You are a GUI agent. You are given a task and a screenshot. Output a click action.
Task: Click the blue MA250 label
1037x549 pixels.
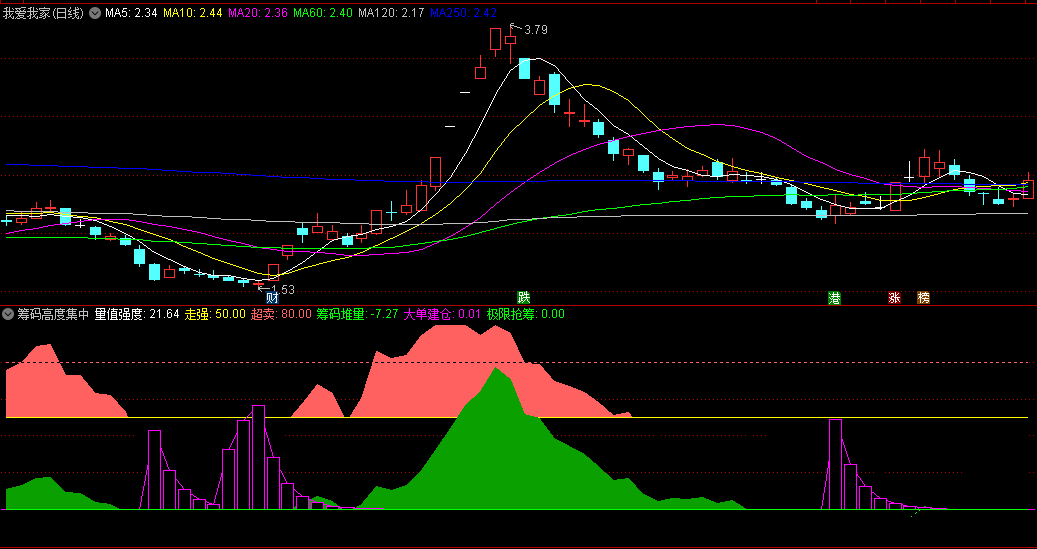pyautogui.click(x=463, y=13)
